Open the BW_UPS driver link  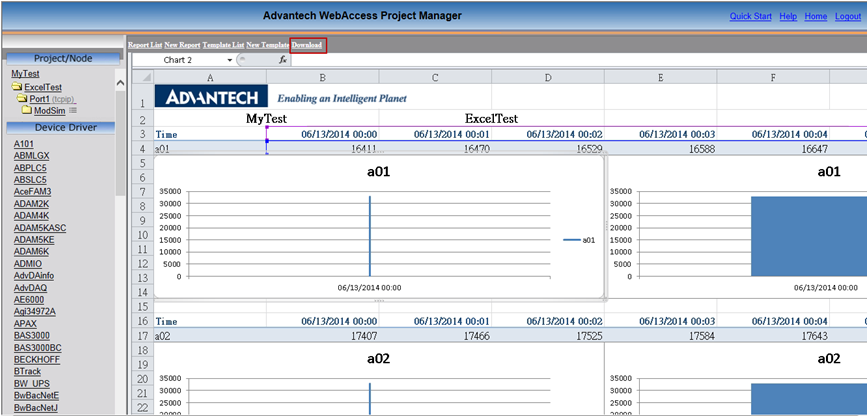31,383
